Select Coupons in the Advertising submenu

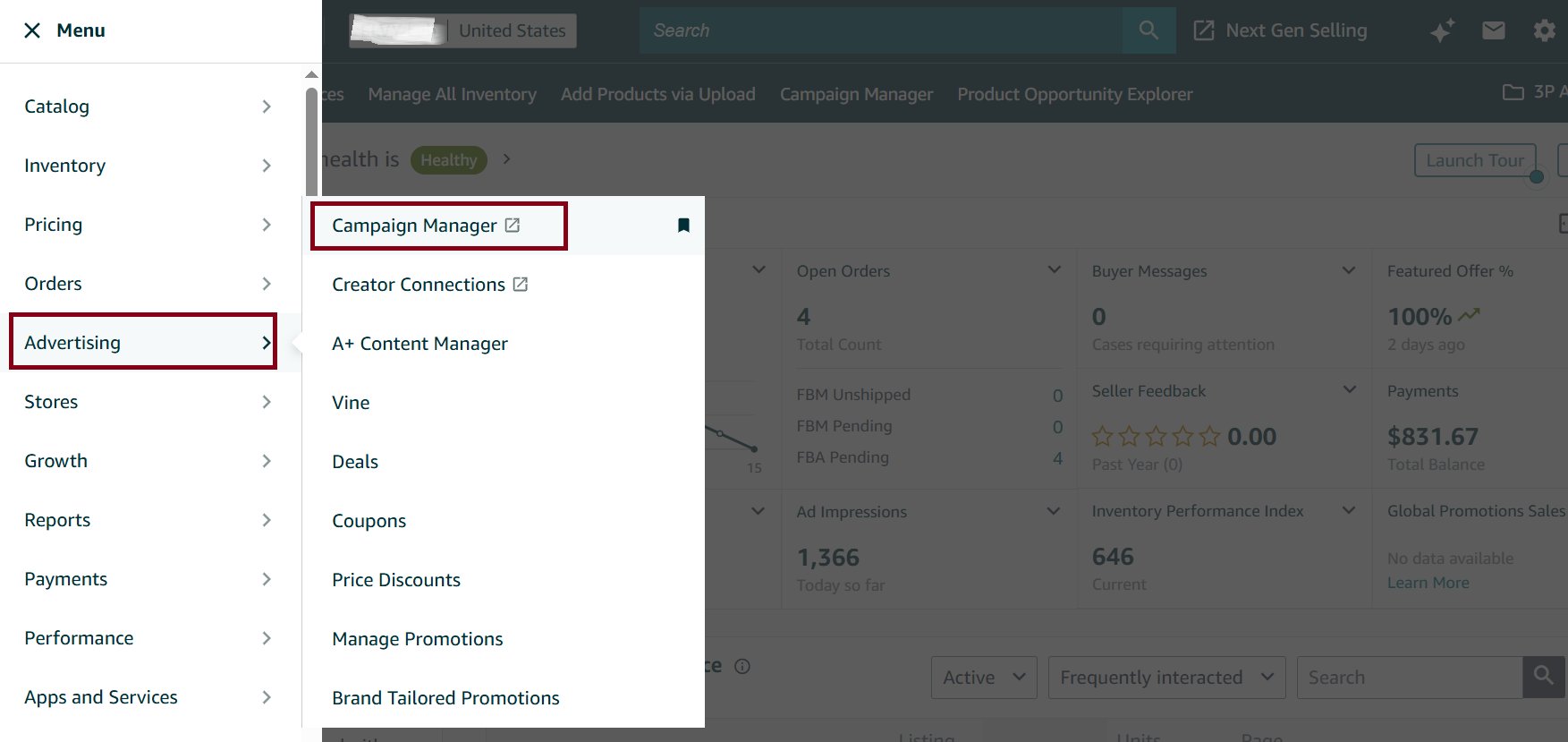(369, 521)
